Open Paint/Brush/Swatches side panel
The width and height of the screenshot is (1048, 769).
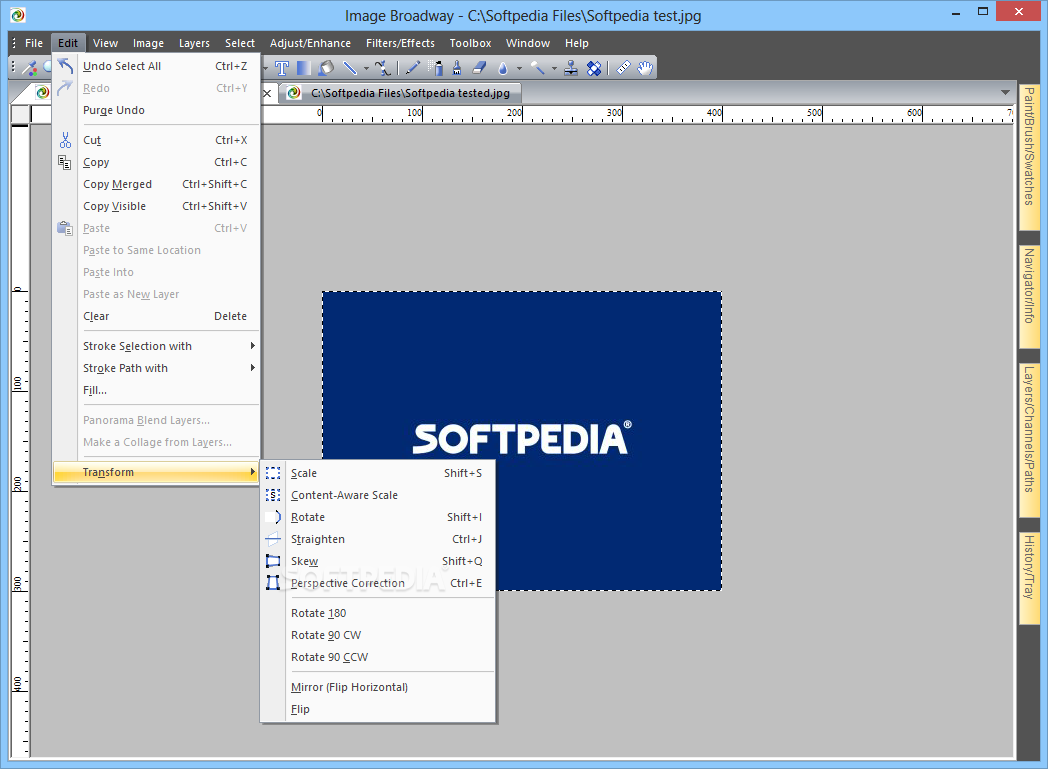click(x=1029, y=156)
